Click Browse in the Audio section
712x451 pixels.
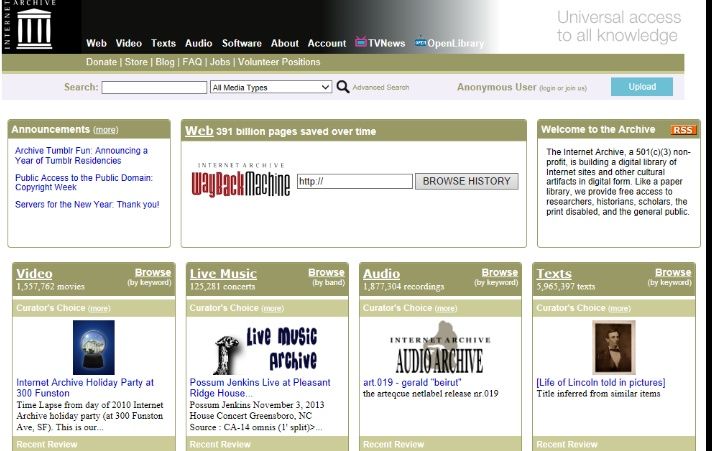[499, 273]
